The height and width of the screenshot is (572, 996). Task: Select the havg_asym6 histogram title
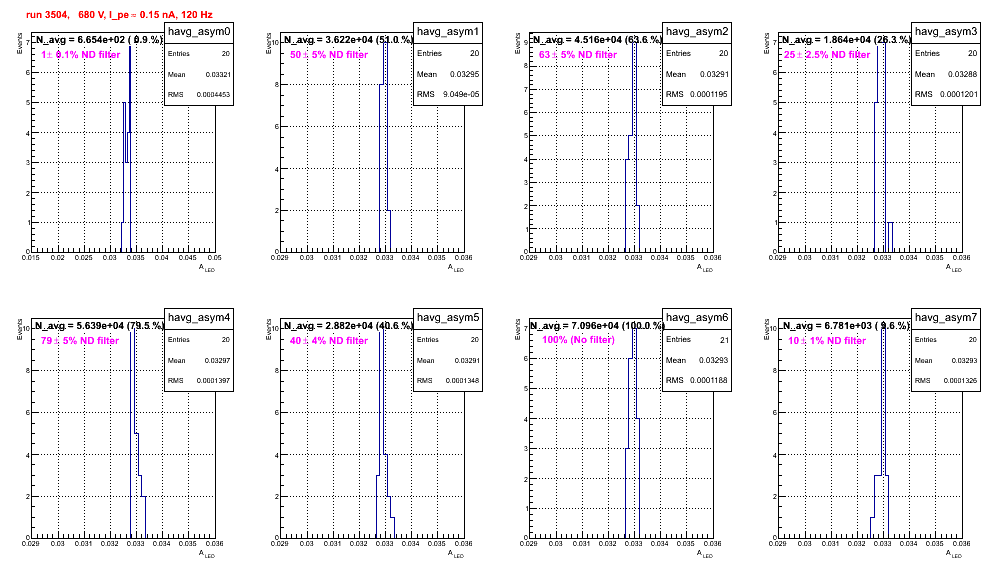pos(697,318)
